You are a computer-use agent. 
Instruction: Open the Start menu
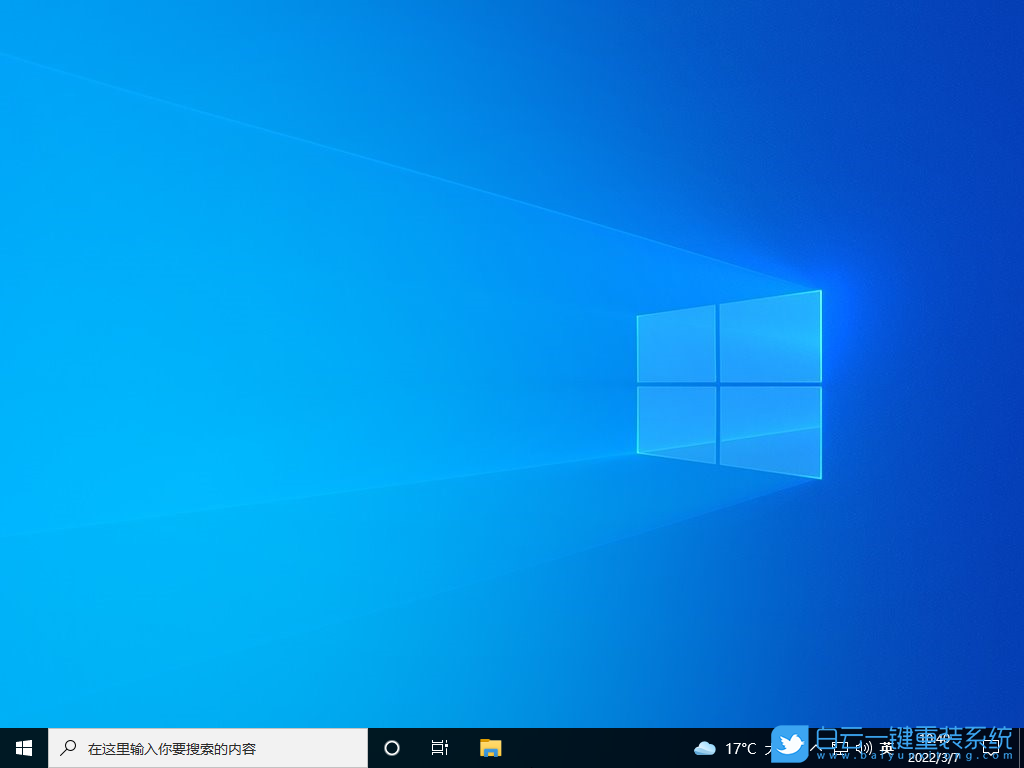pyautogui.click(x=22, y=747)
